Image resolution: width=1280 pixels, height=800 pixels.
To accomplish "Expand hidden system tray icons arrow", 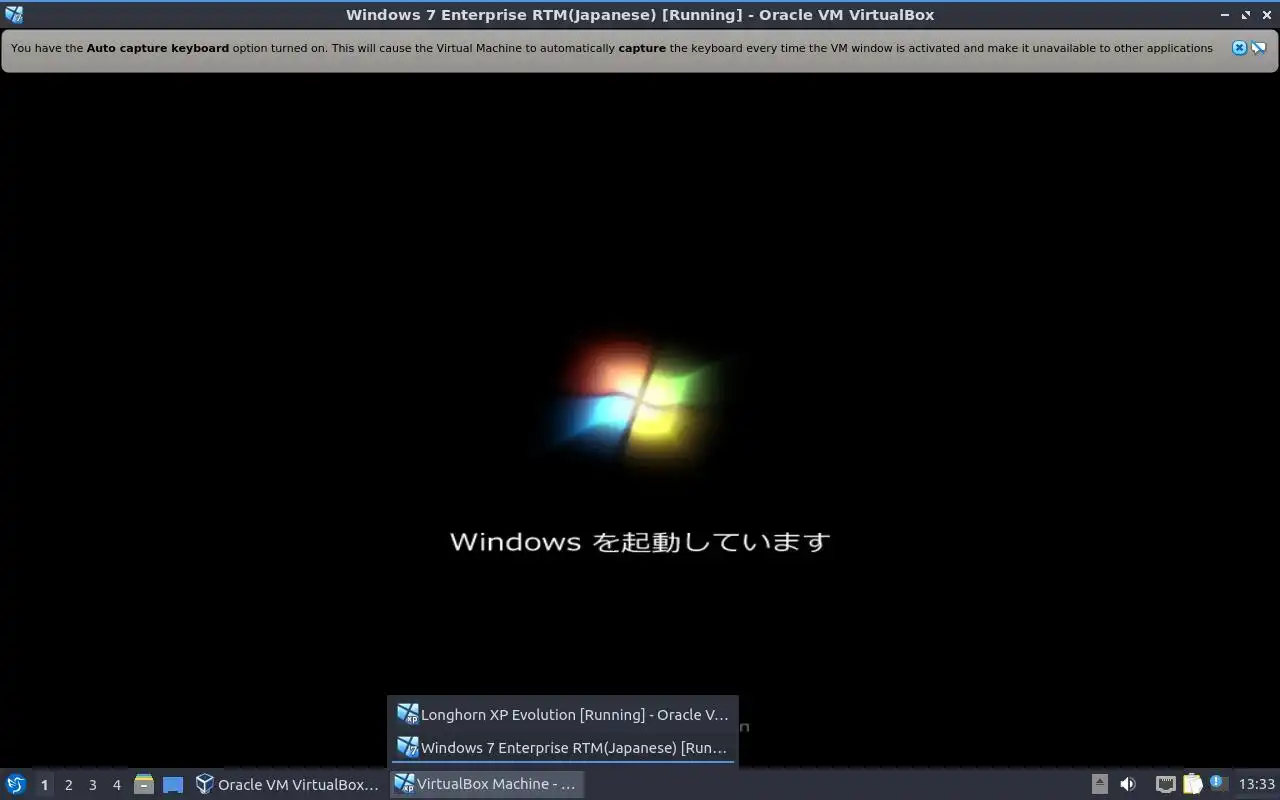I will [1099, 784].
